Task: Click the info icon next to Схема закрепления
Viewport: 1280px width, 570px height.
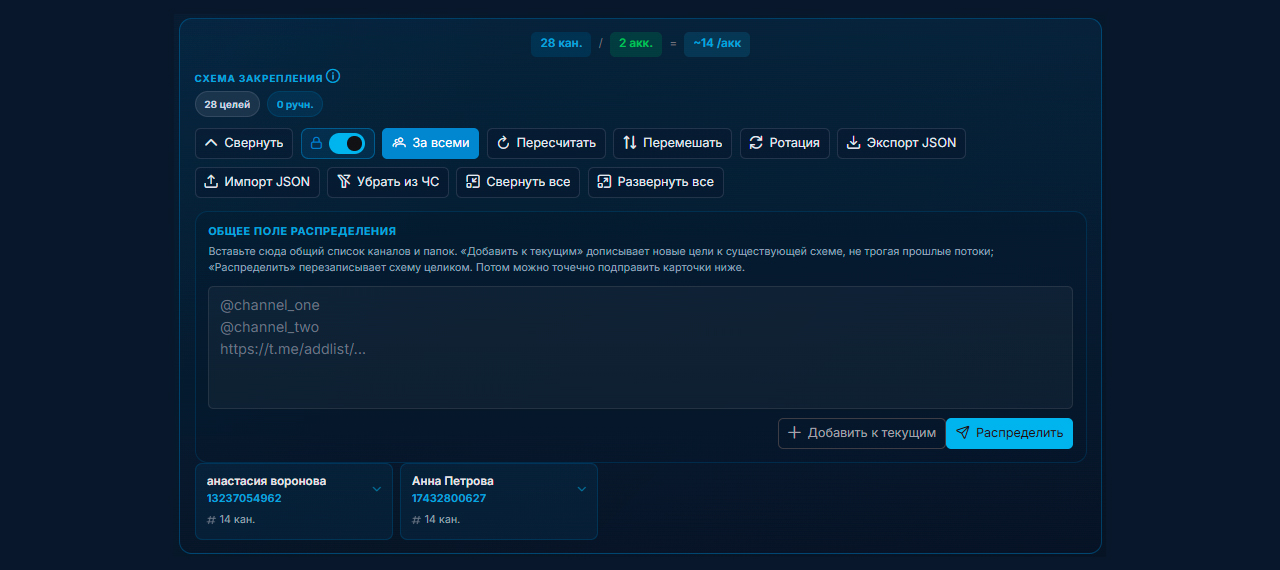Action: (x=334, y=76)
